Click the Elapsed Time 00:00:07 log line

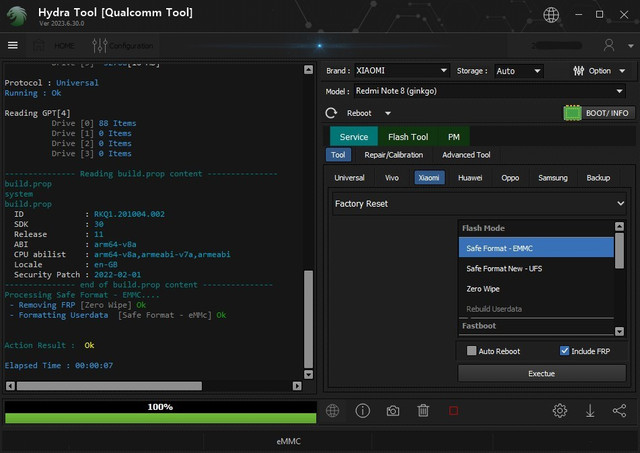(59, 366)
